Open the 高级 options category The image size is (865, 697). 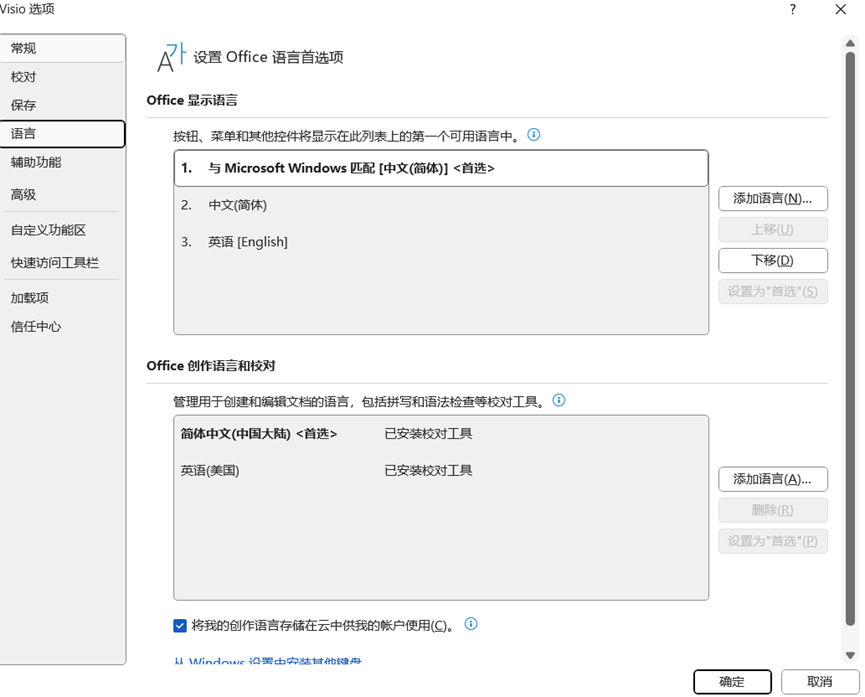pyautogui.click(x=62, y=194)
